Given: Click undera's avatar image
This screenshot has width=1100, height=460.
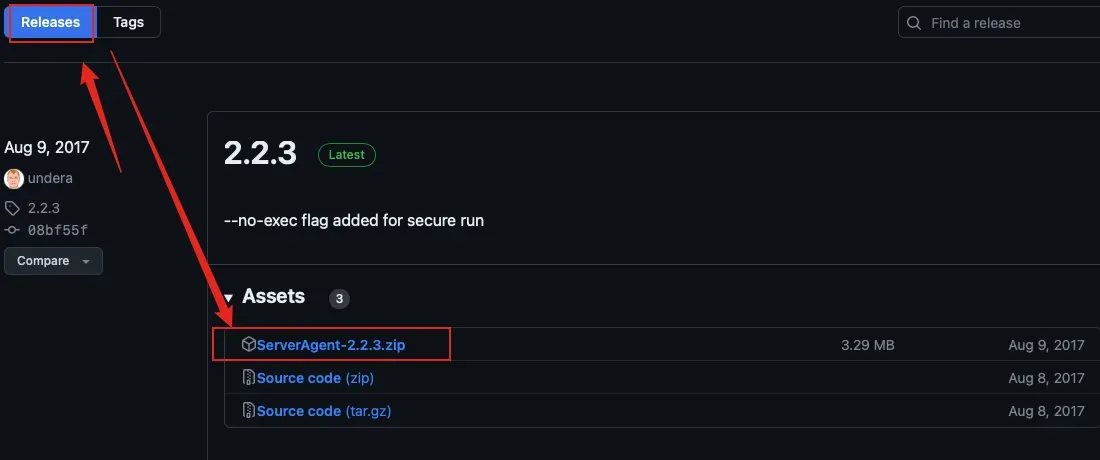Looking at the screenshot, I should coord(14,179).
